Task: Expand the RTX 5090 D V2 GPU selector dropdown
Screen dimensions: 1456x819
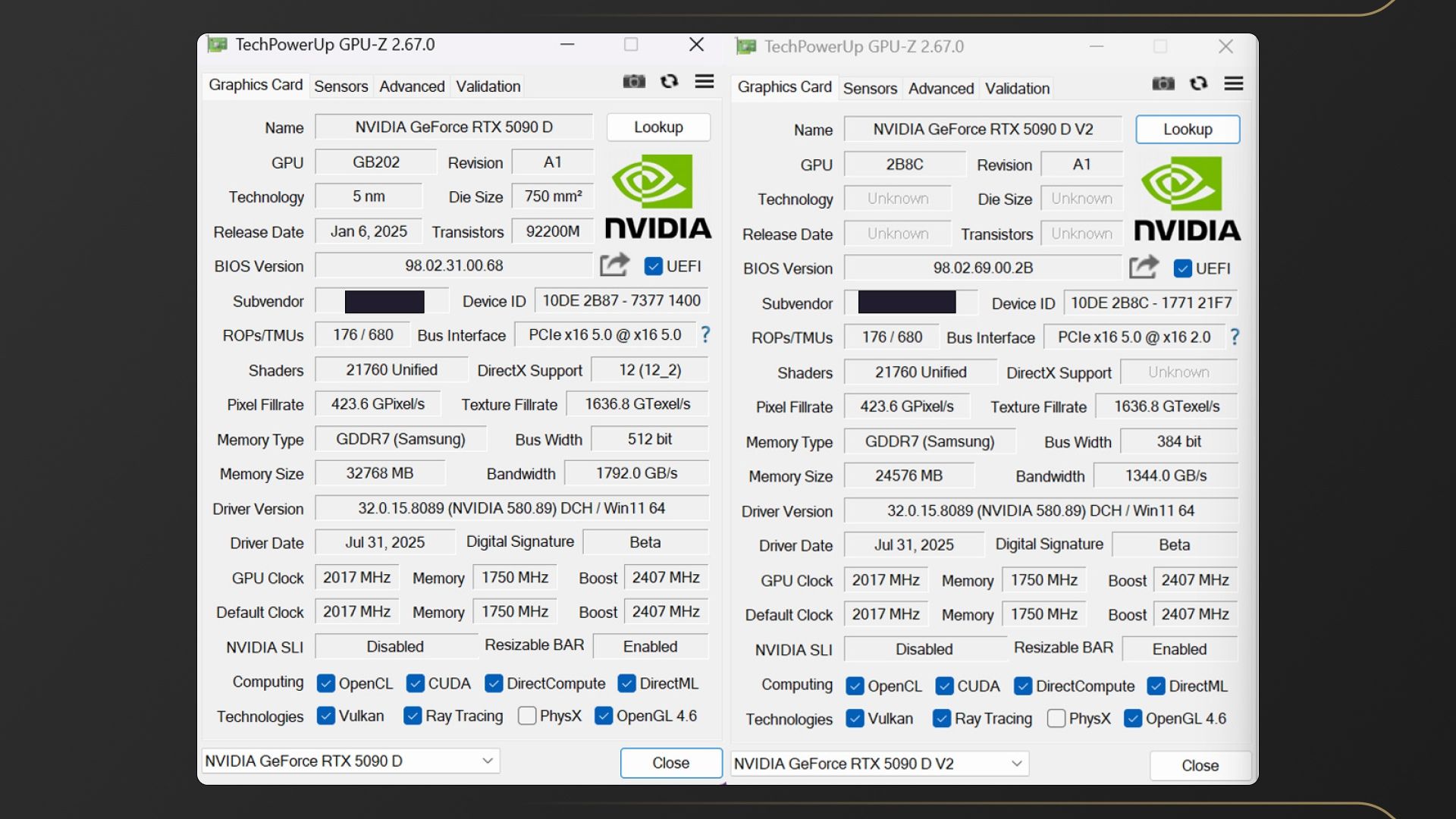Action: pyautogui.click(x=1016, y=764)
